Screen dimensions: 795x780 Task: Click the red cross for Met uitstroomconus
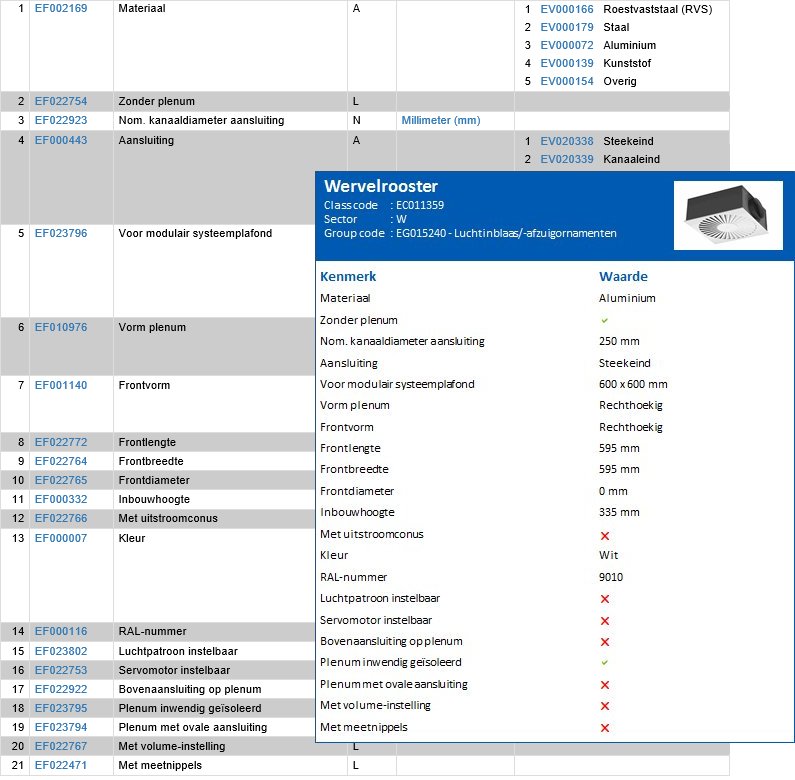pyautogui.click(x=604, y=535)
